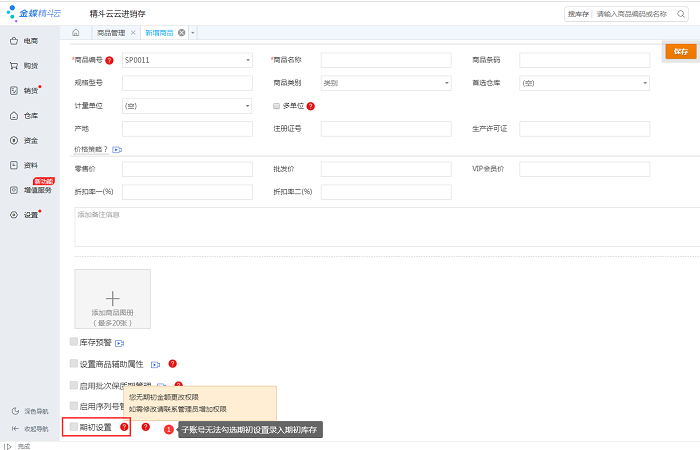Viewport: 700px width, 450px height.
Task: Open the 首选仓库 dropdown
Action: coord(584,83)
